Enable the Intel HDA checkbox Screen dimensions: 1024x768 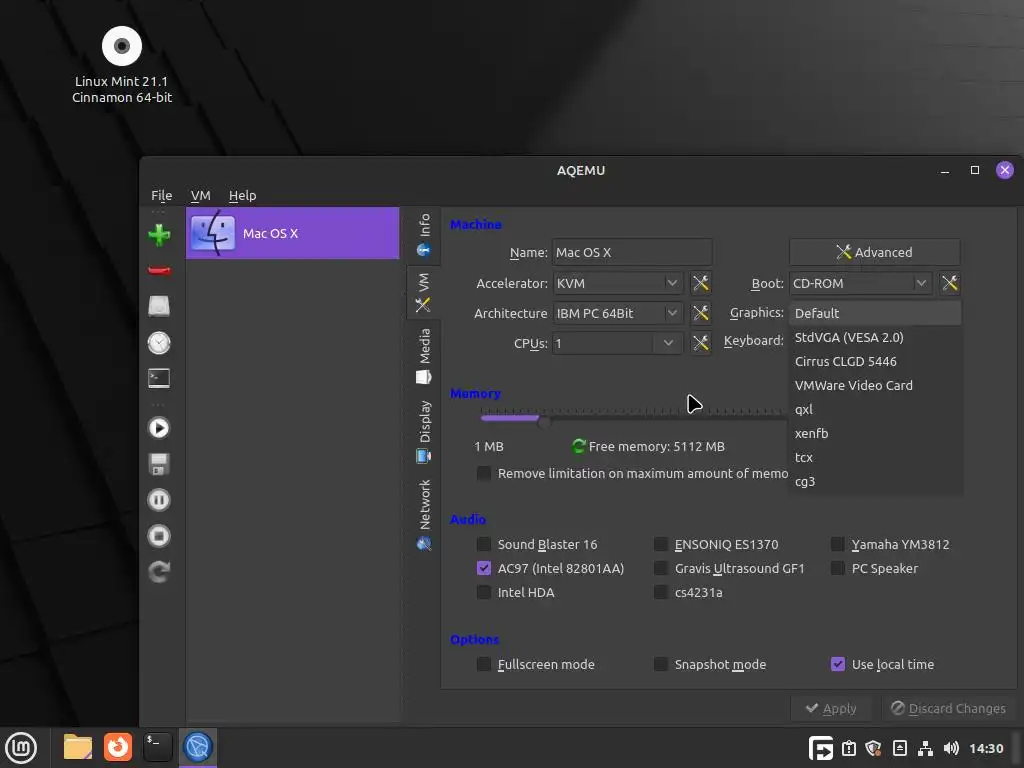[484, 592]
